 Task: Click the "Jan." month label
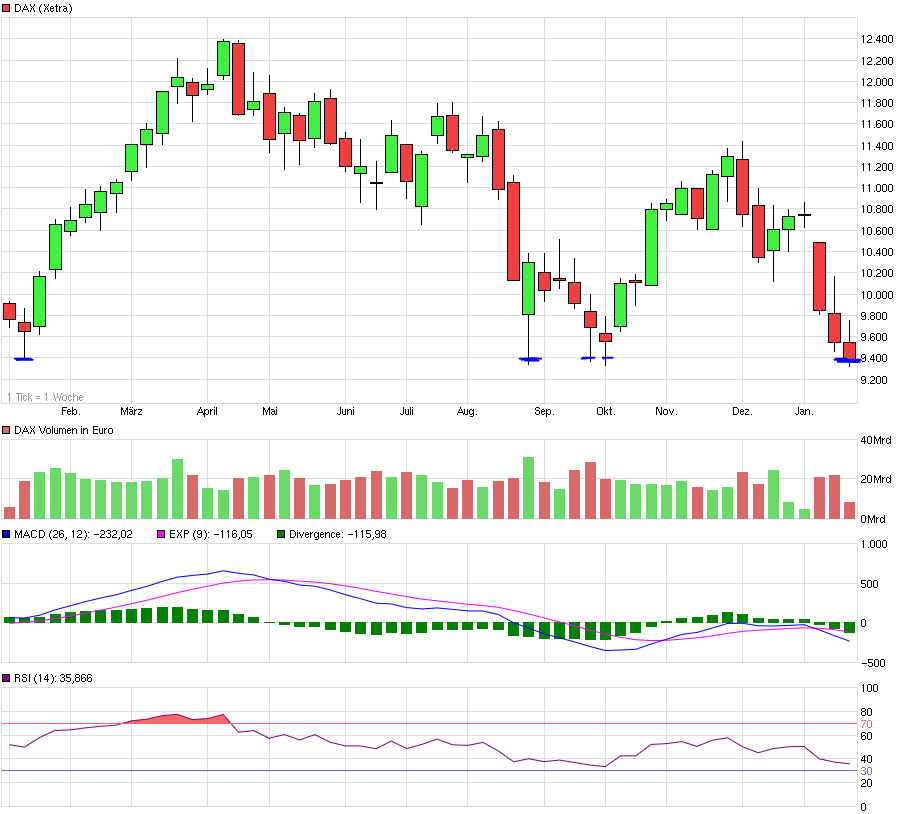point(804,411)
